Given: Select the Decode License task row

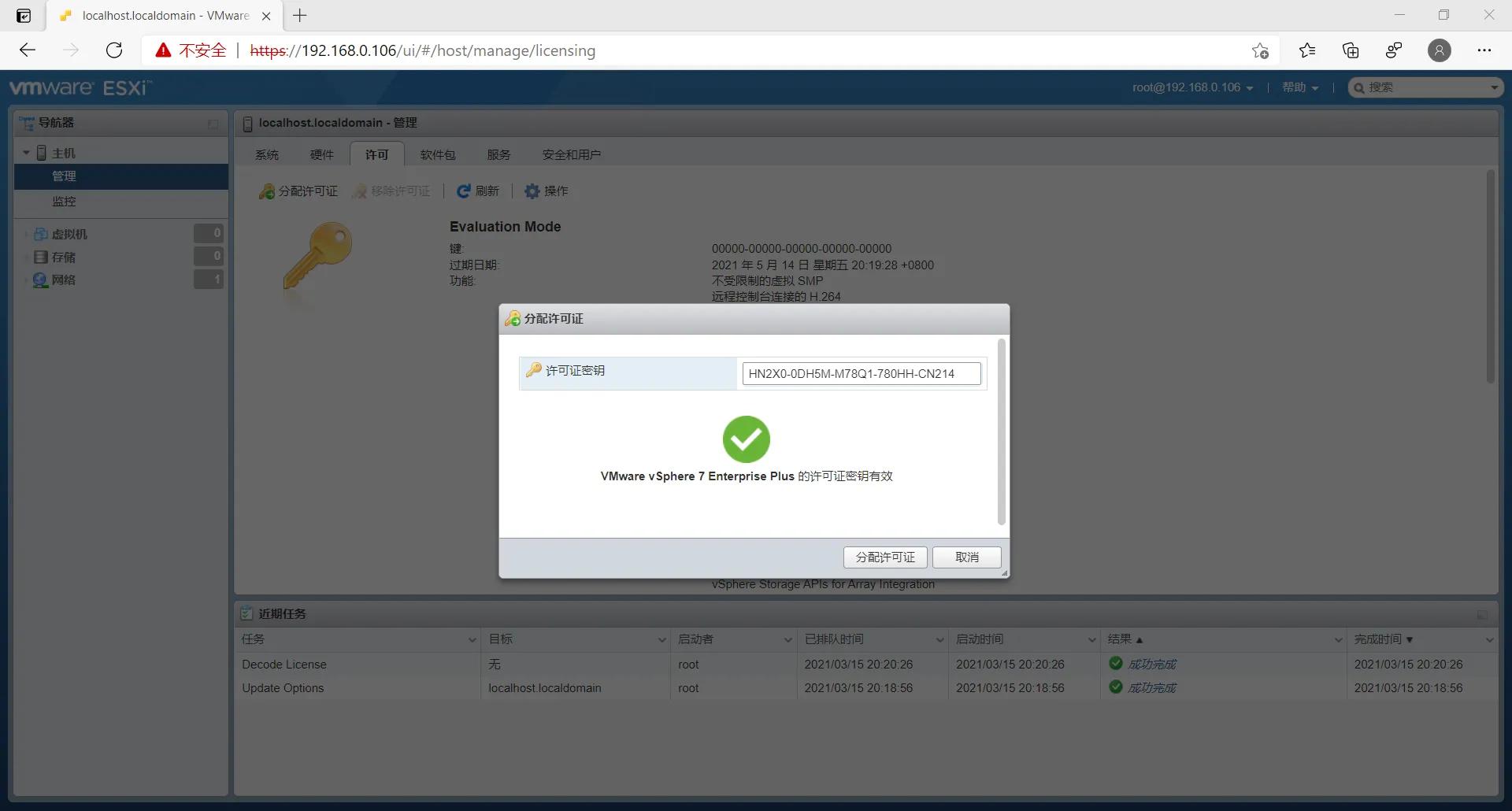Looking at the screenshot, I should pos(866,665).
